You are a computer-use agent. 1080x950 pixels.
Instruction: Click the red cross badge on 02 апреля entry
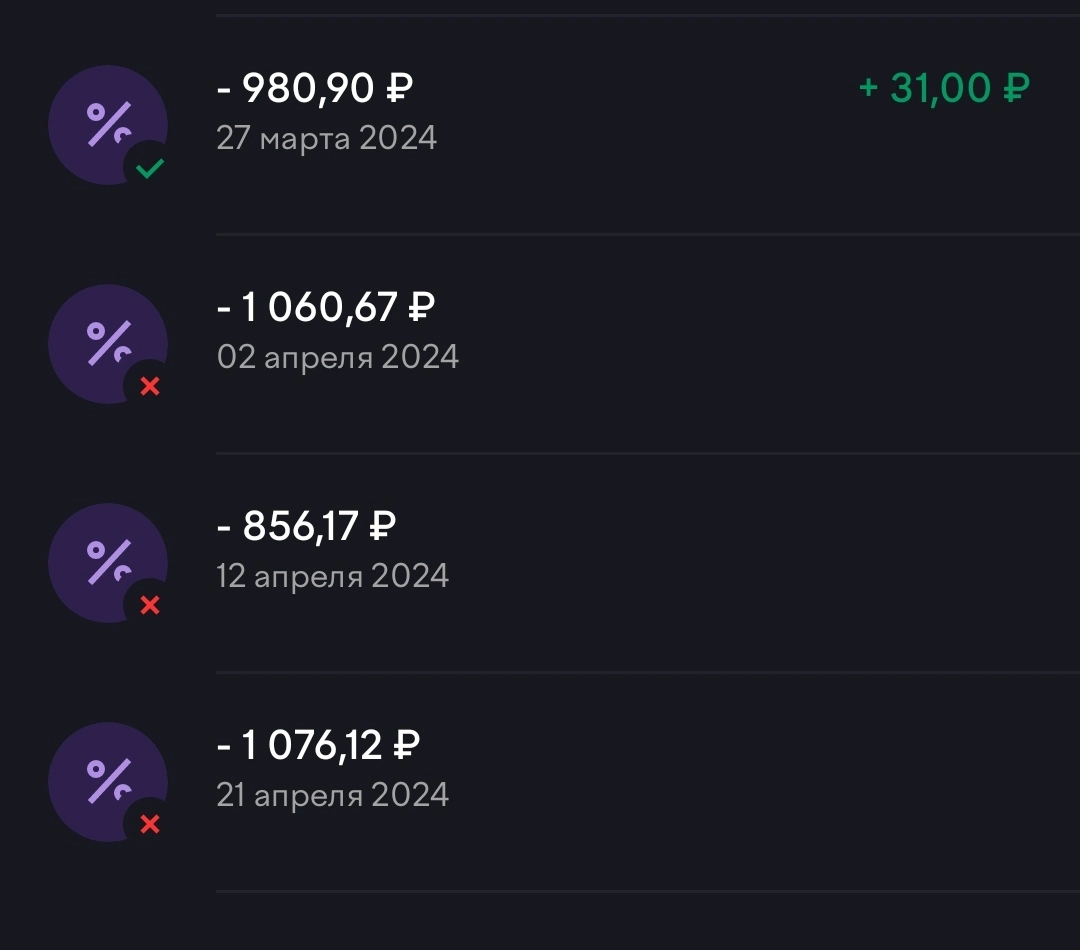149,386
